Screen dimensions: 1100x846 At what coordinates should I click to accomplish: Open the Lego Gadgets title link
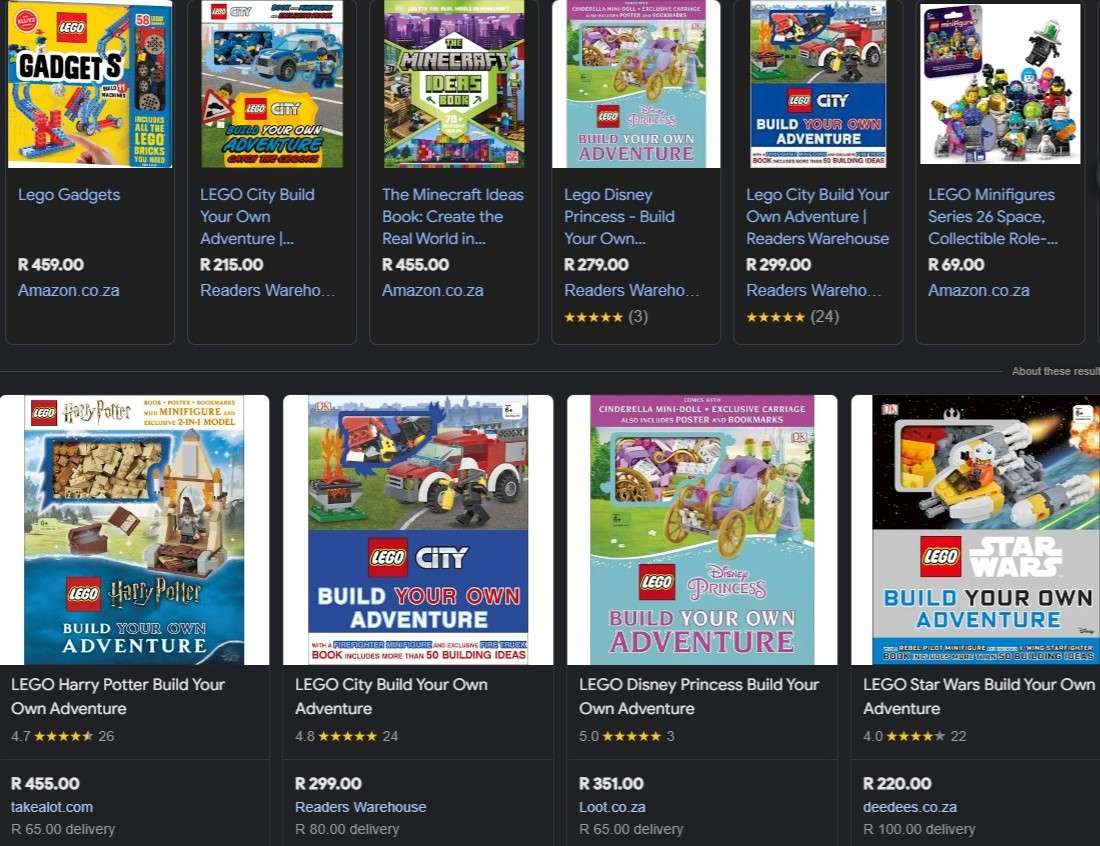(x=69, y=194)
